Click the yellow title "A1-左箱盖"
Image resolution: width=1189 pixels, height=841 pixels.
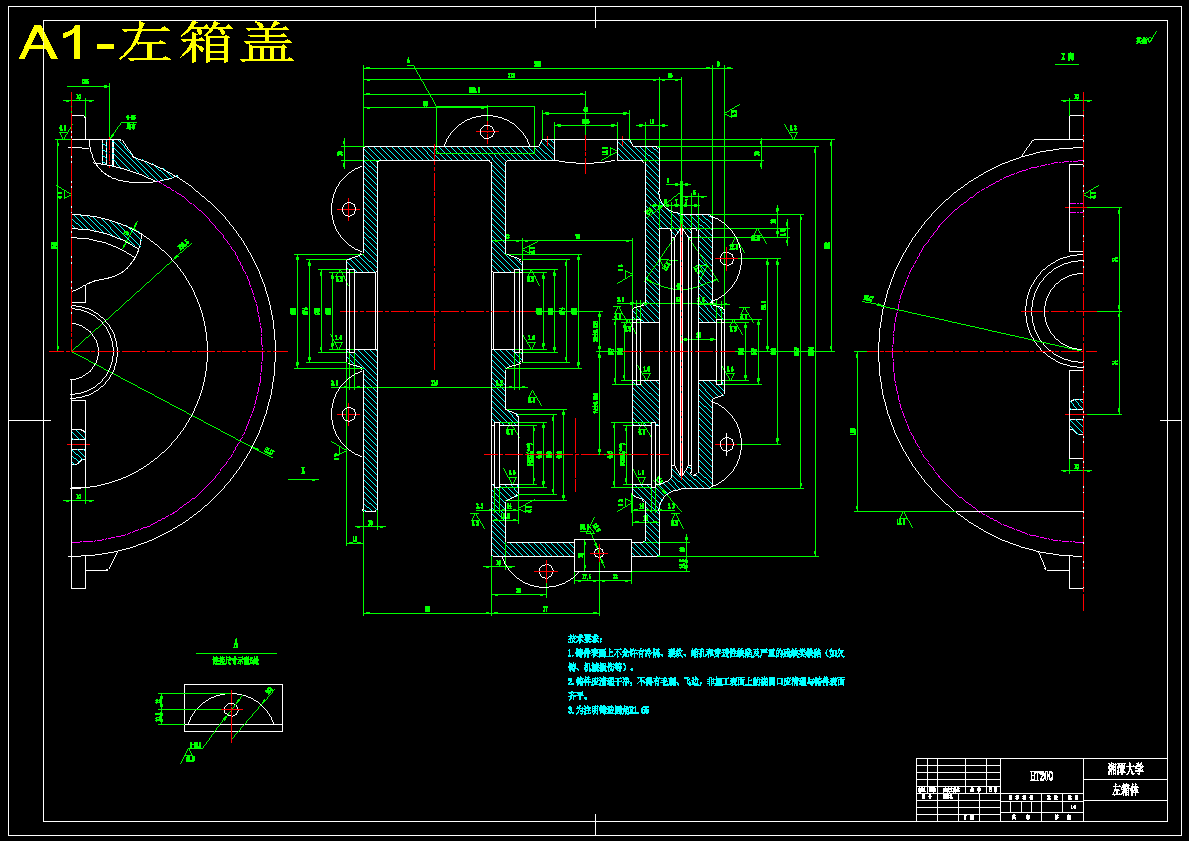tap(156, 44)
